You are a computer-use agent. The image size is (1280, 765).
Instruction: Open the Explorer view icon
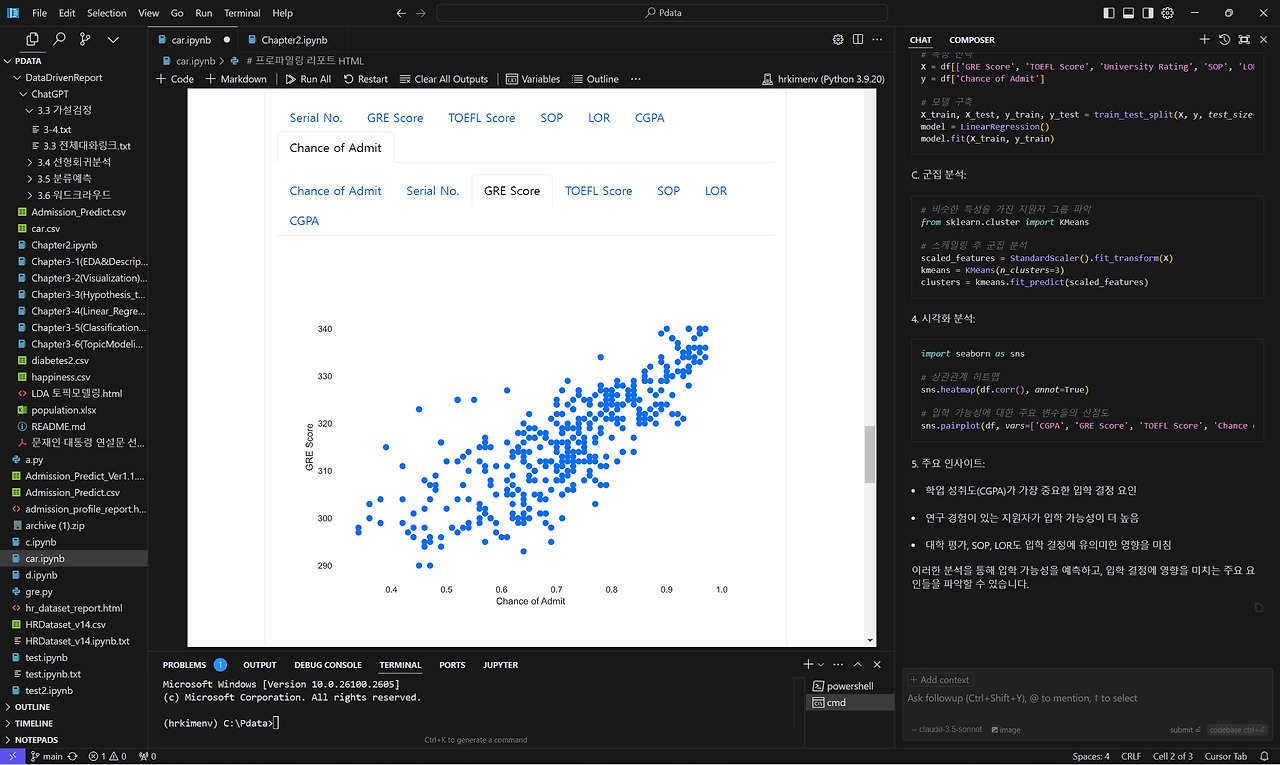[x=33, y=39]
